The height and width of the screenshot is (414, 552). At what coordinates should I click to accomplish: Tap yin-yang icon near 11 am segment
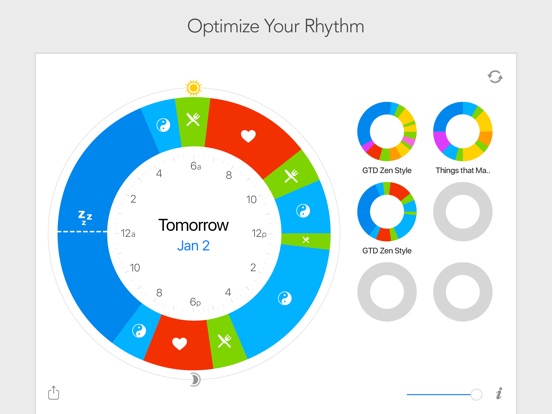[303, 211]
